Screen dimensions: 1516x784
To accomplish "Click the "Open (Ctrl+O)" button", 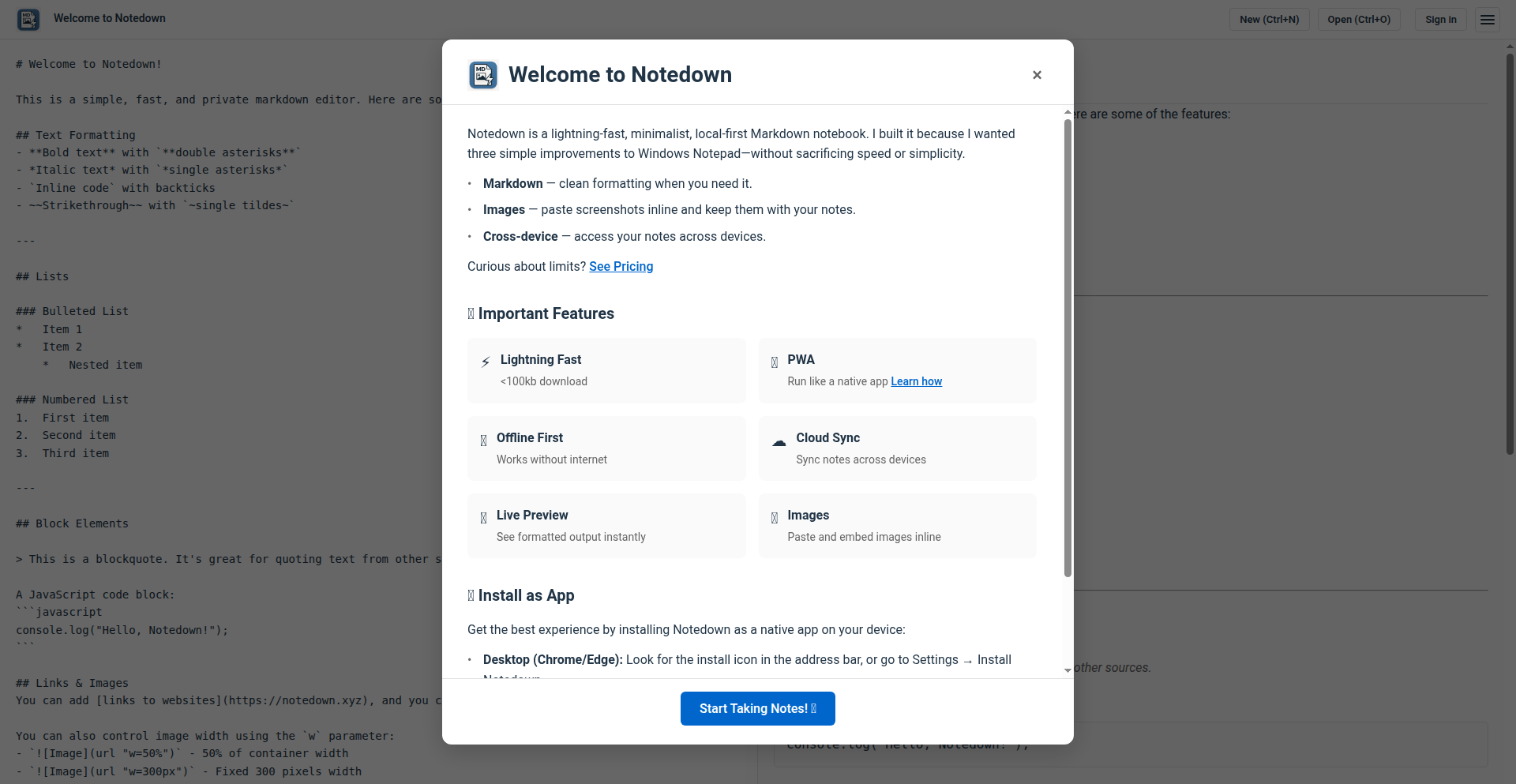I will [x=1358, y=19].
